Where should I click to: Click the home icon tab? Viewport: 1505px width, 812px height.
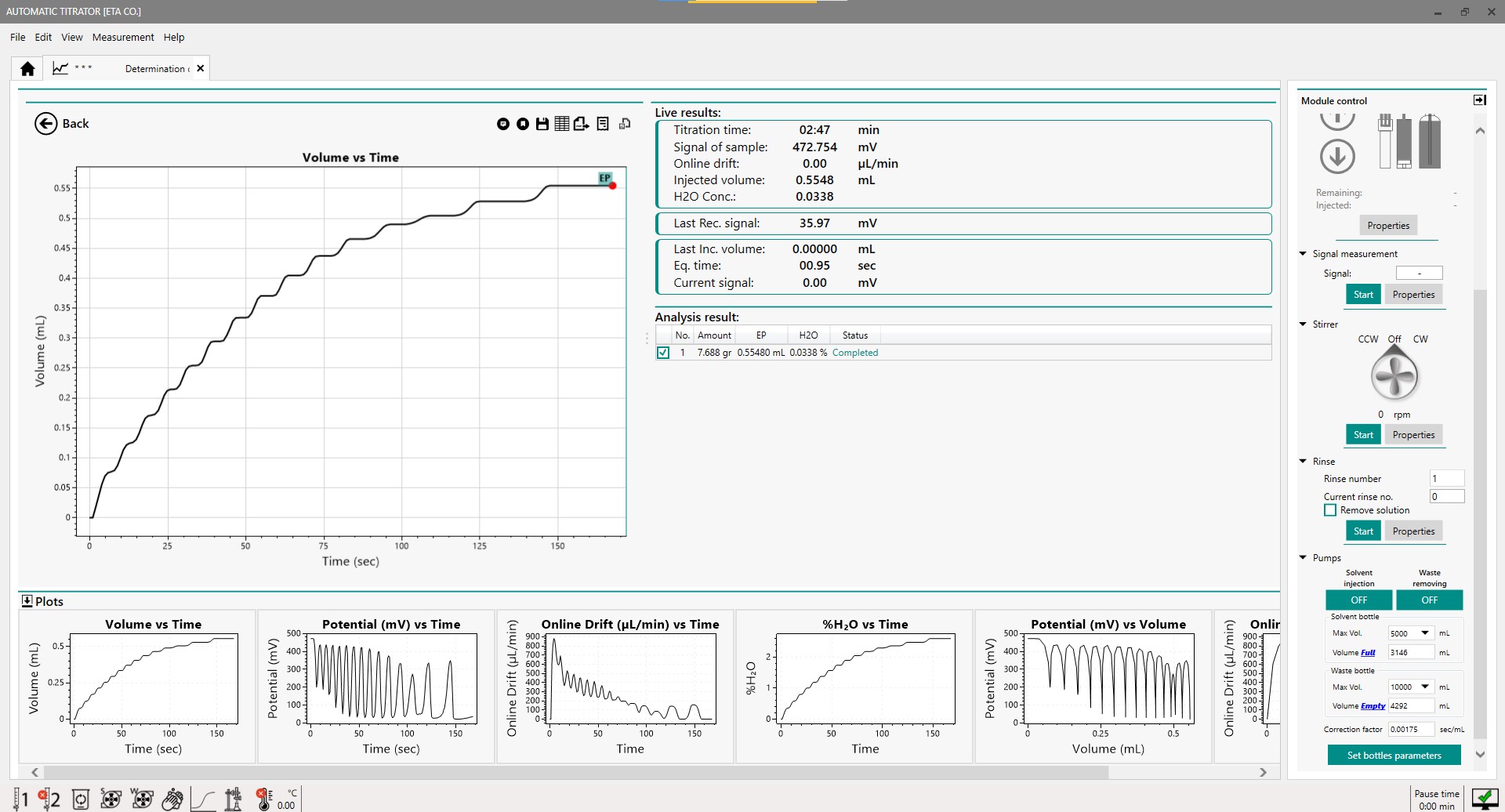point(27,69)
